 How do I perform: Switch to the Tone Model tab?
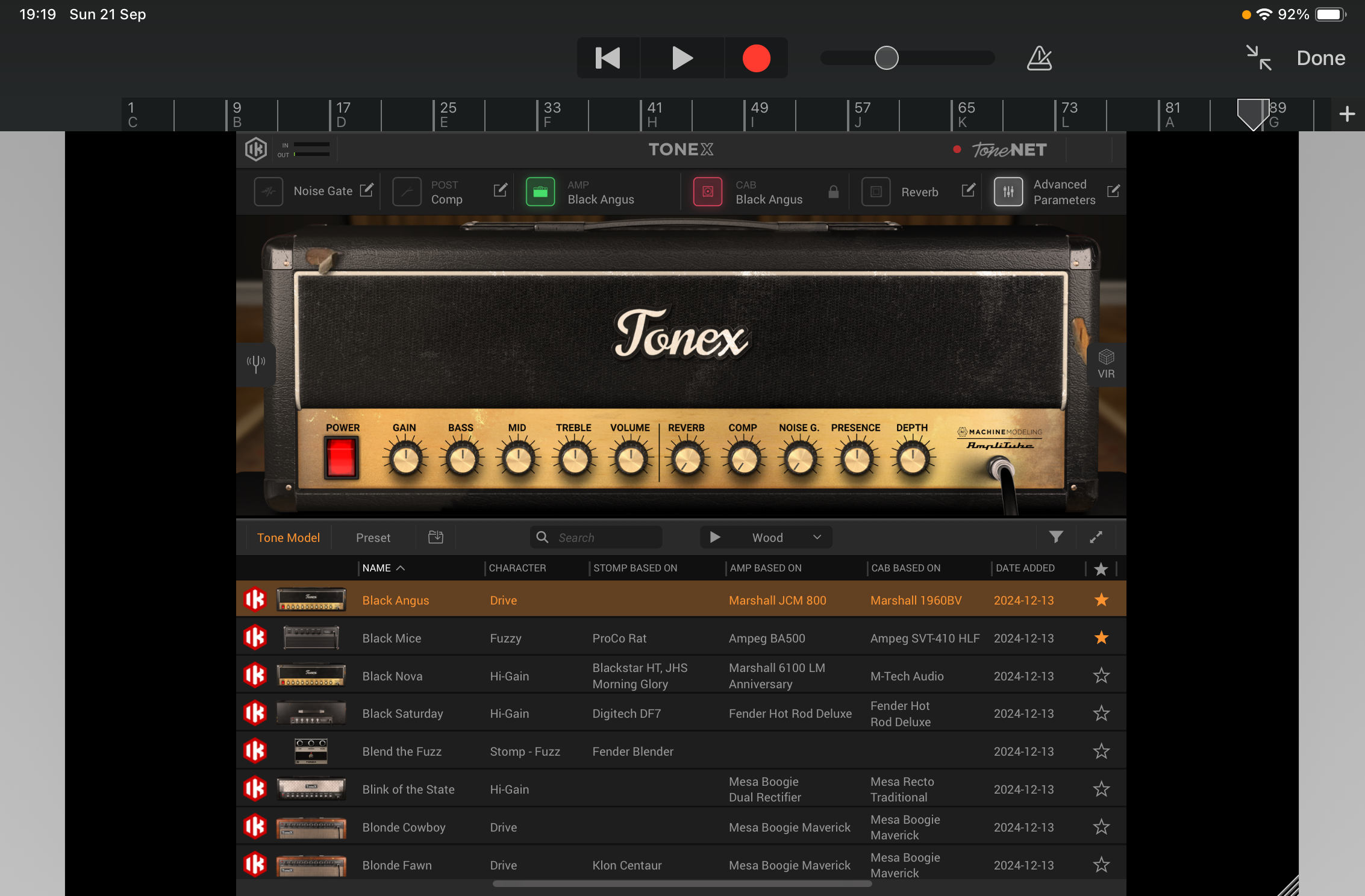click(x=289, y=538)
